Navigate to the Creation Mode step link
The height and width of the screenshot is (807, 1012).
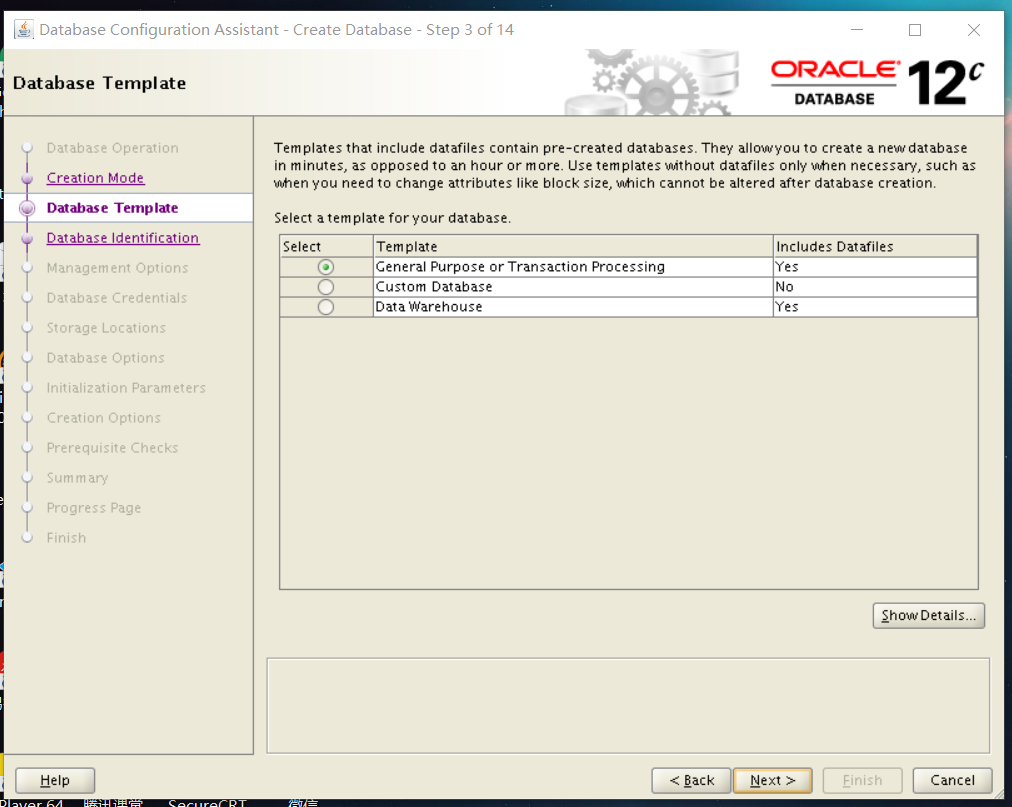coord(95,177)
